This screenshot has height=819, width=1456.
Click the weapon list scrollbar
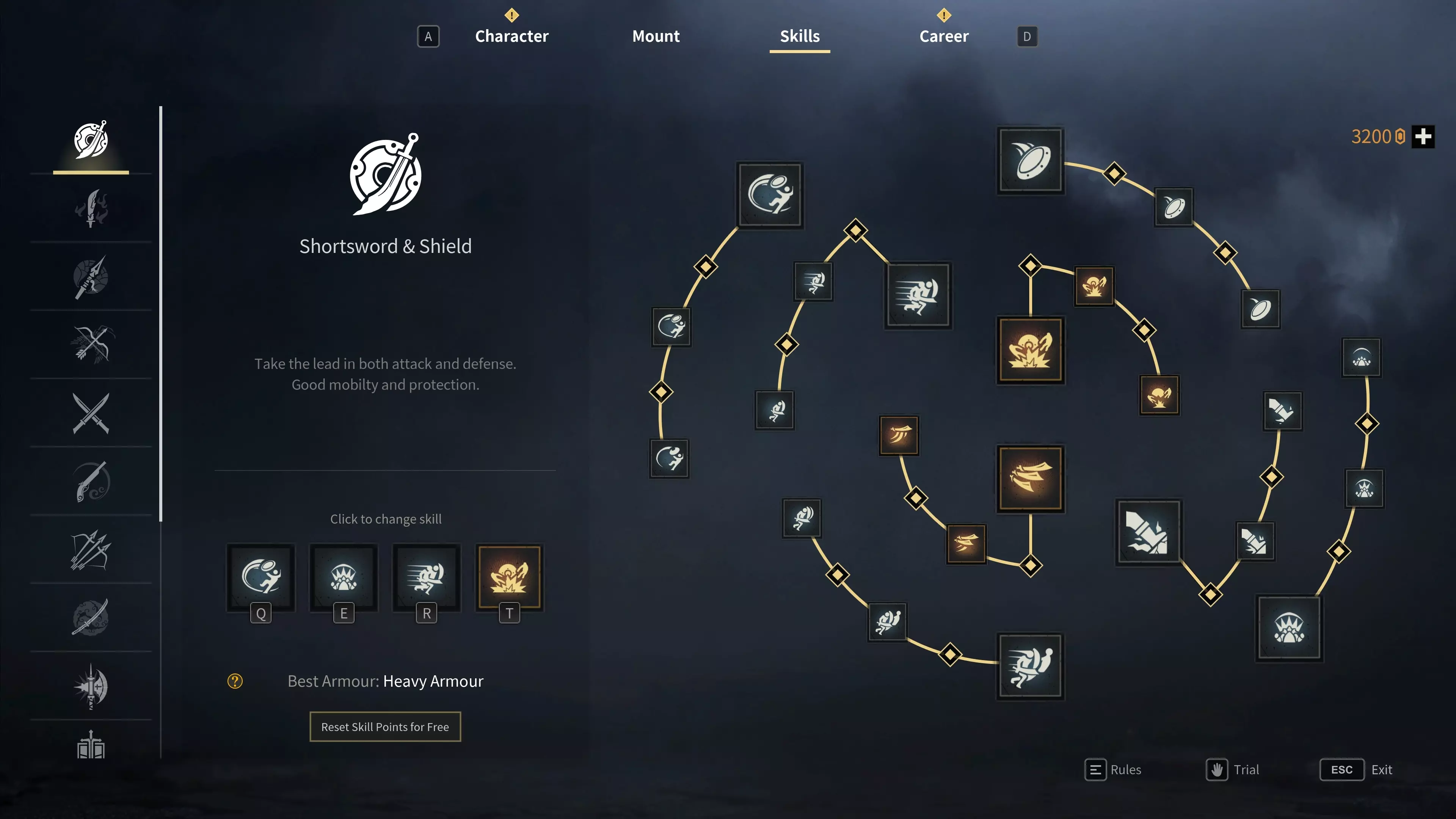[x=160, y=314]
